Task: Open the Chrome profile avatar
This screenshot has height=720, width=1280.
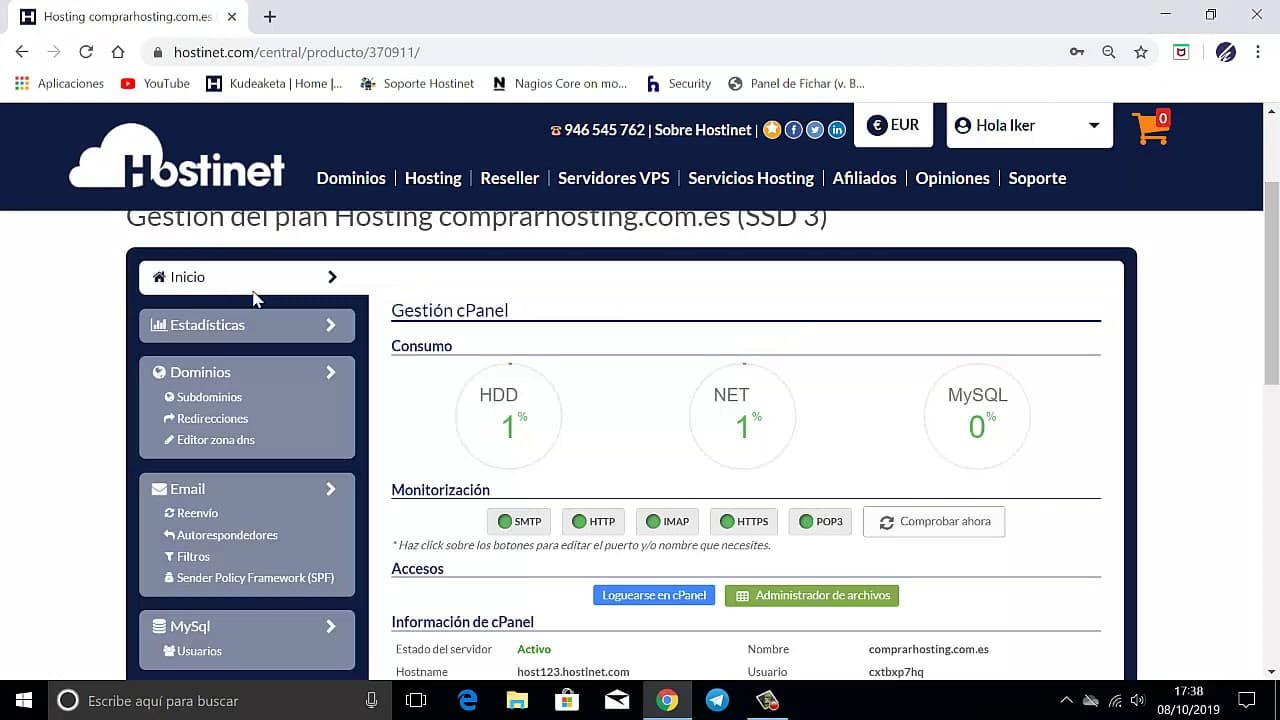Action: coord(1226,52)
